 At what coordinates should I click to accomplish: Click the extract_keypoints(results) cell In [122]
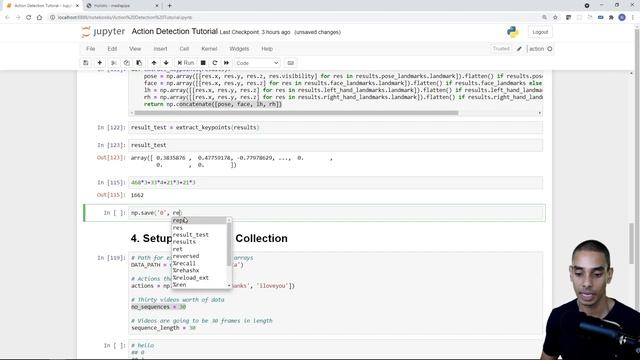pyautogui.click(x=336, y=127)
